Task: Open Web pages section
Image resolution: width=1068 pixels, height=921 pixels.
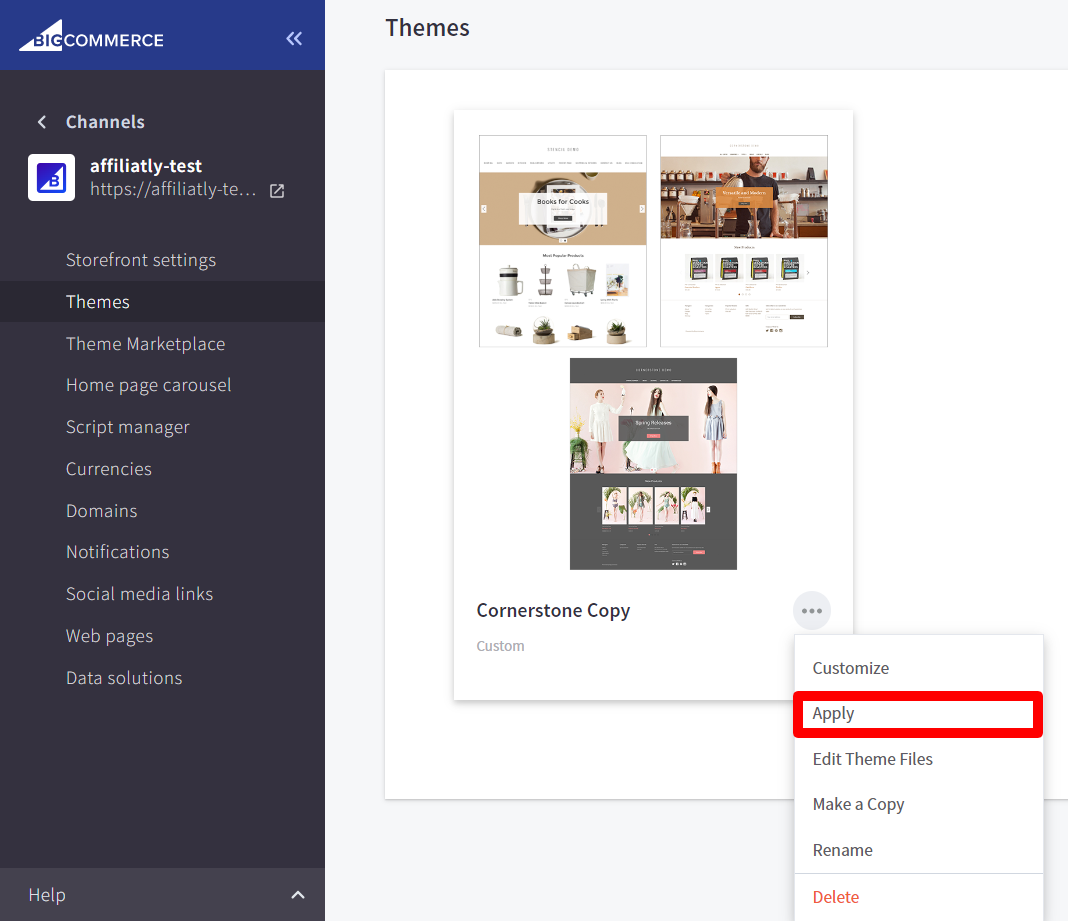Action: click(x=110, y=636)
